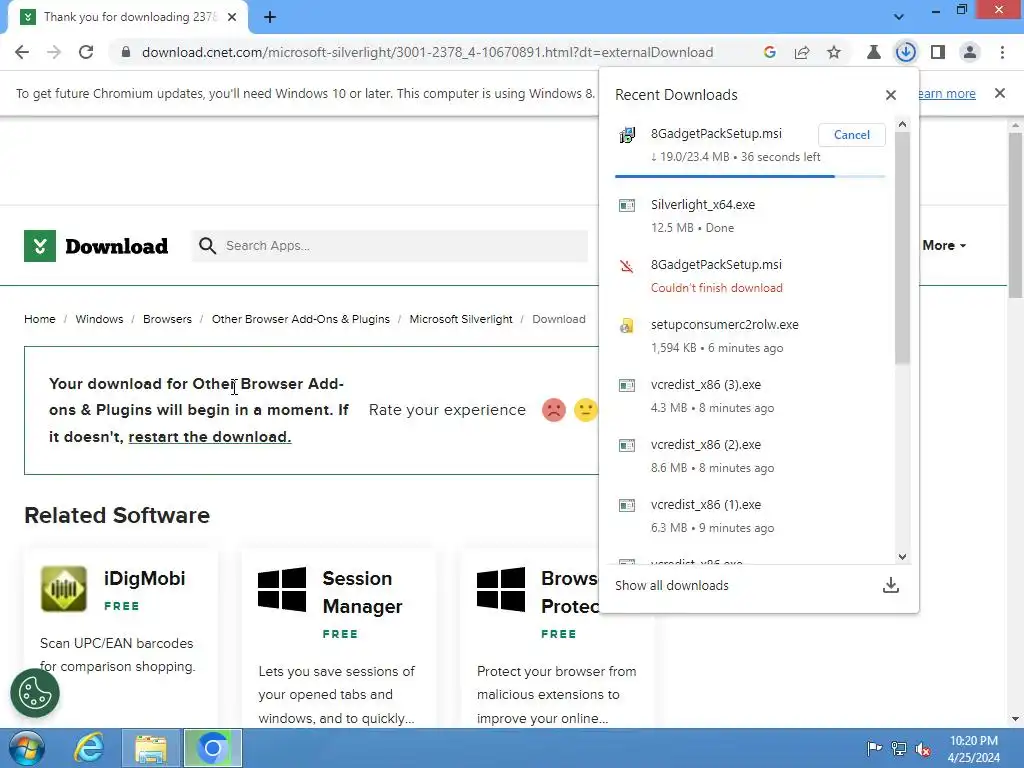This screenshot has width=1024, height=768.
Task: Close the current browser tab
Action: point(232,17)
